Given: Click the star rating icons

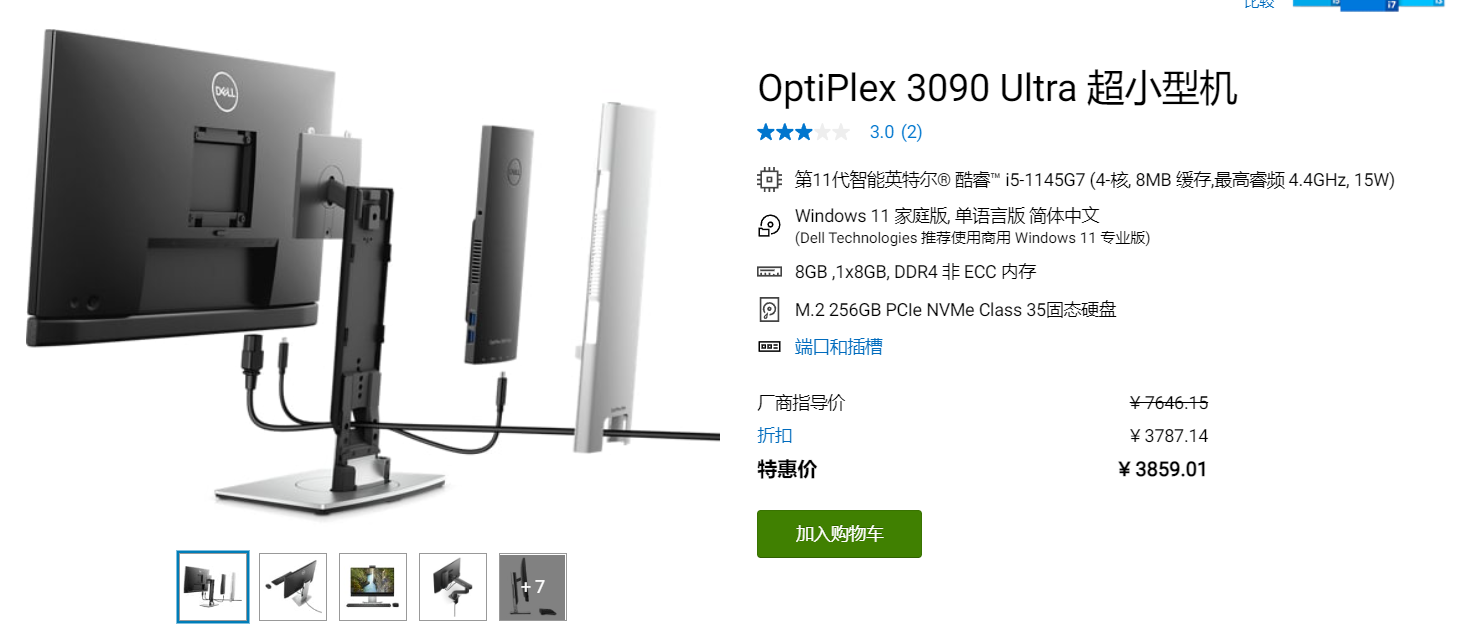Looking at the screenshot, I should (804, 132).
